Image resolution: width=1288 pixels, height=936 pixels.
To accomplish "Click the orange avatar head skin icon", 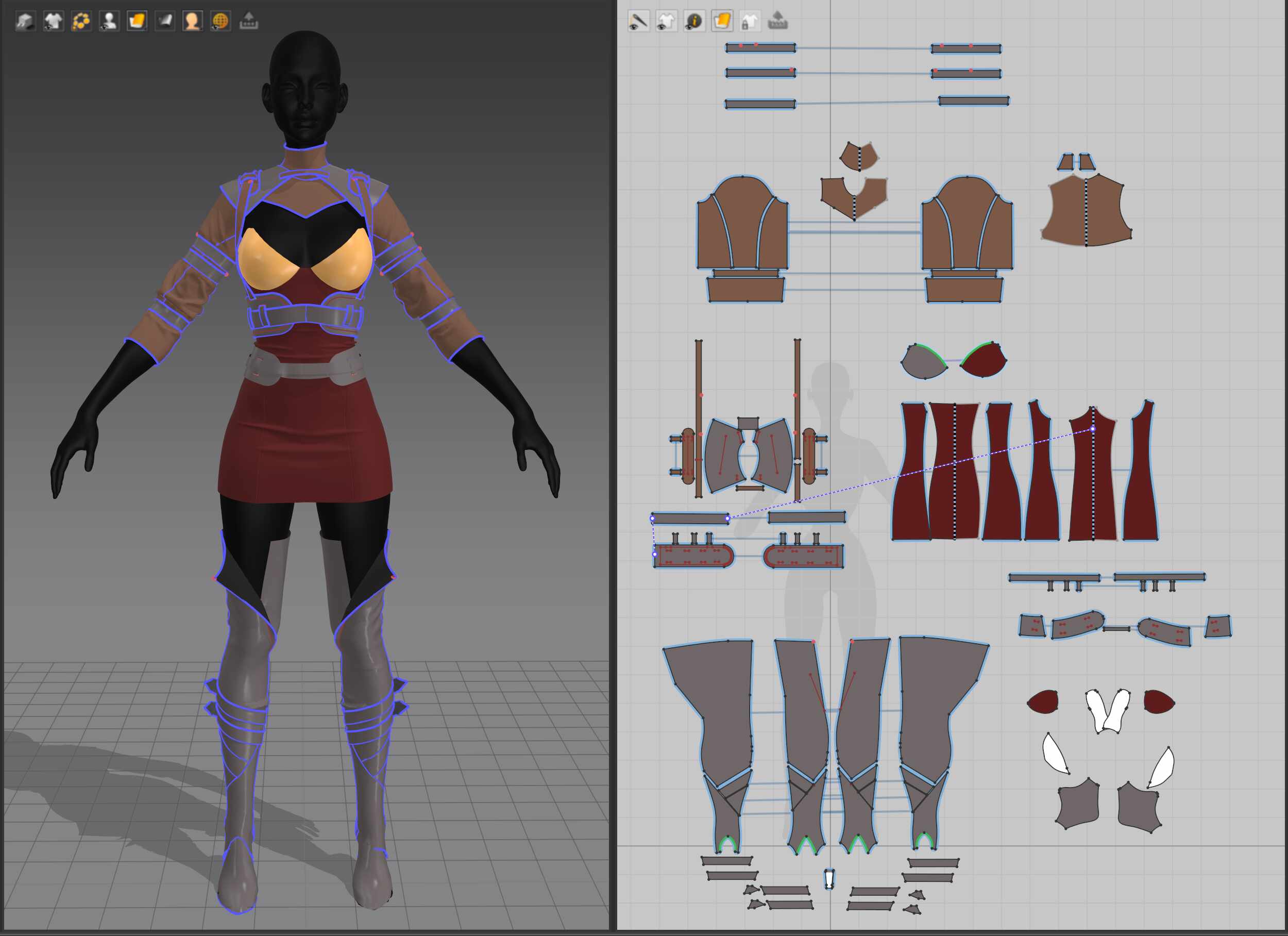I will 193,21.
